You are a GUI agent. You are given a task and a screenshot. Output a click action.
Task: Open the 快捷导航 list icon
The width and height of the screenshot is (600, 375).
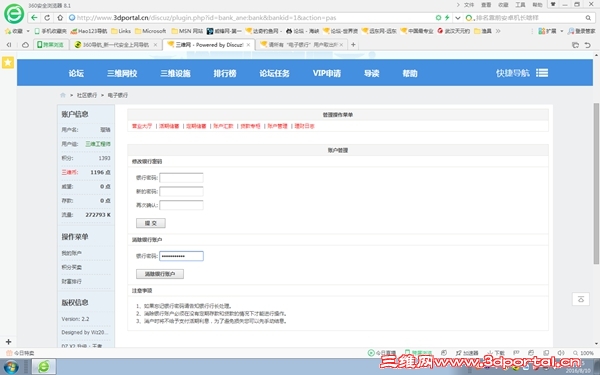[x=542, y=73]
